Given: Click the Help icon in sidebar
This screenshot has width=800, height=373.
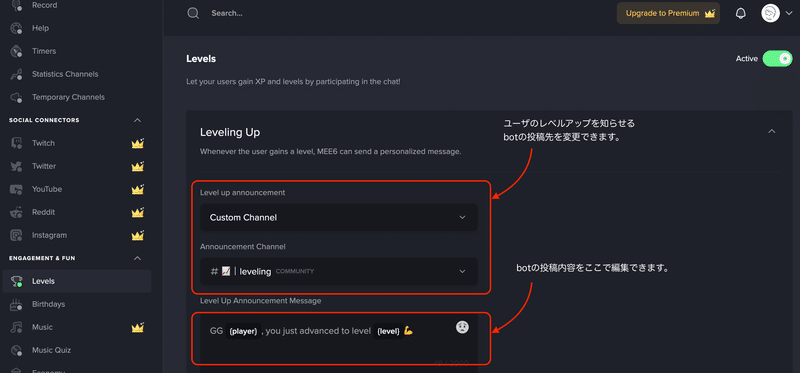Looking at the screenshot, I should tap(16, 28).
